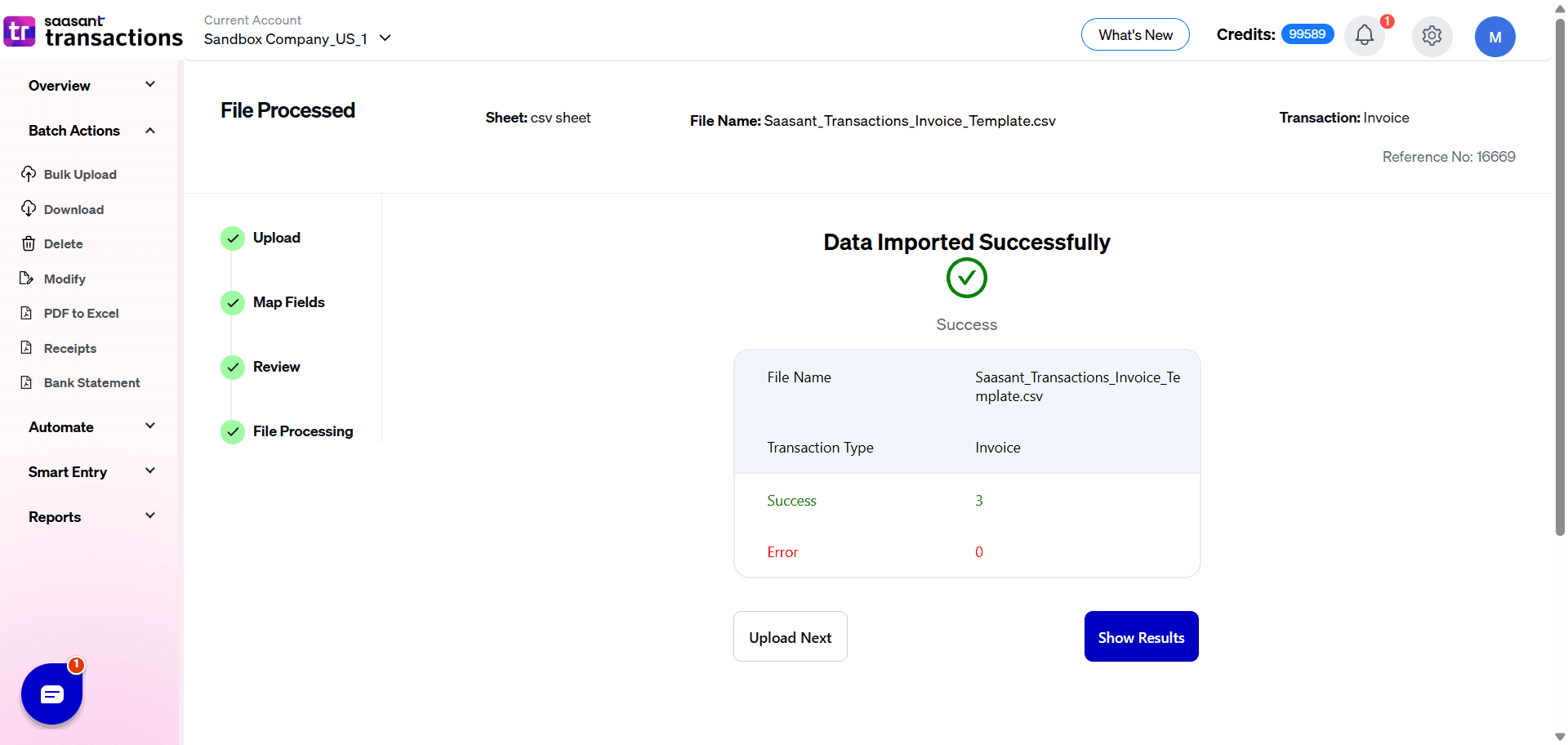
Task: Click the Download cloud icon in sidebar
Action: [29, 209]
